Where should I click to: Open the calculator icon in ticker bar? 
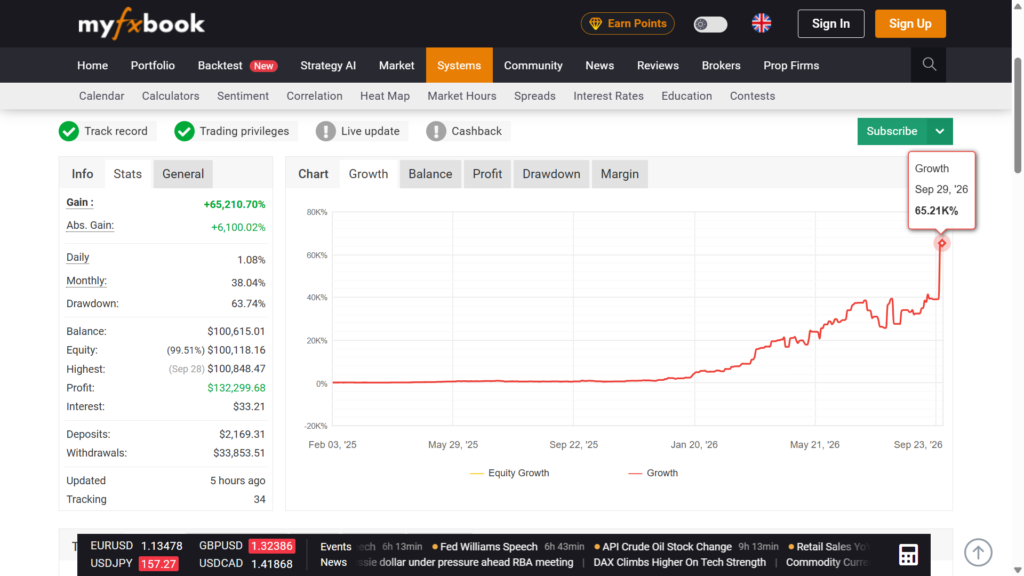pyautogui.click(x=908, y=554)
